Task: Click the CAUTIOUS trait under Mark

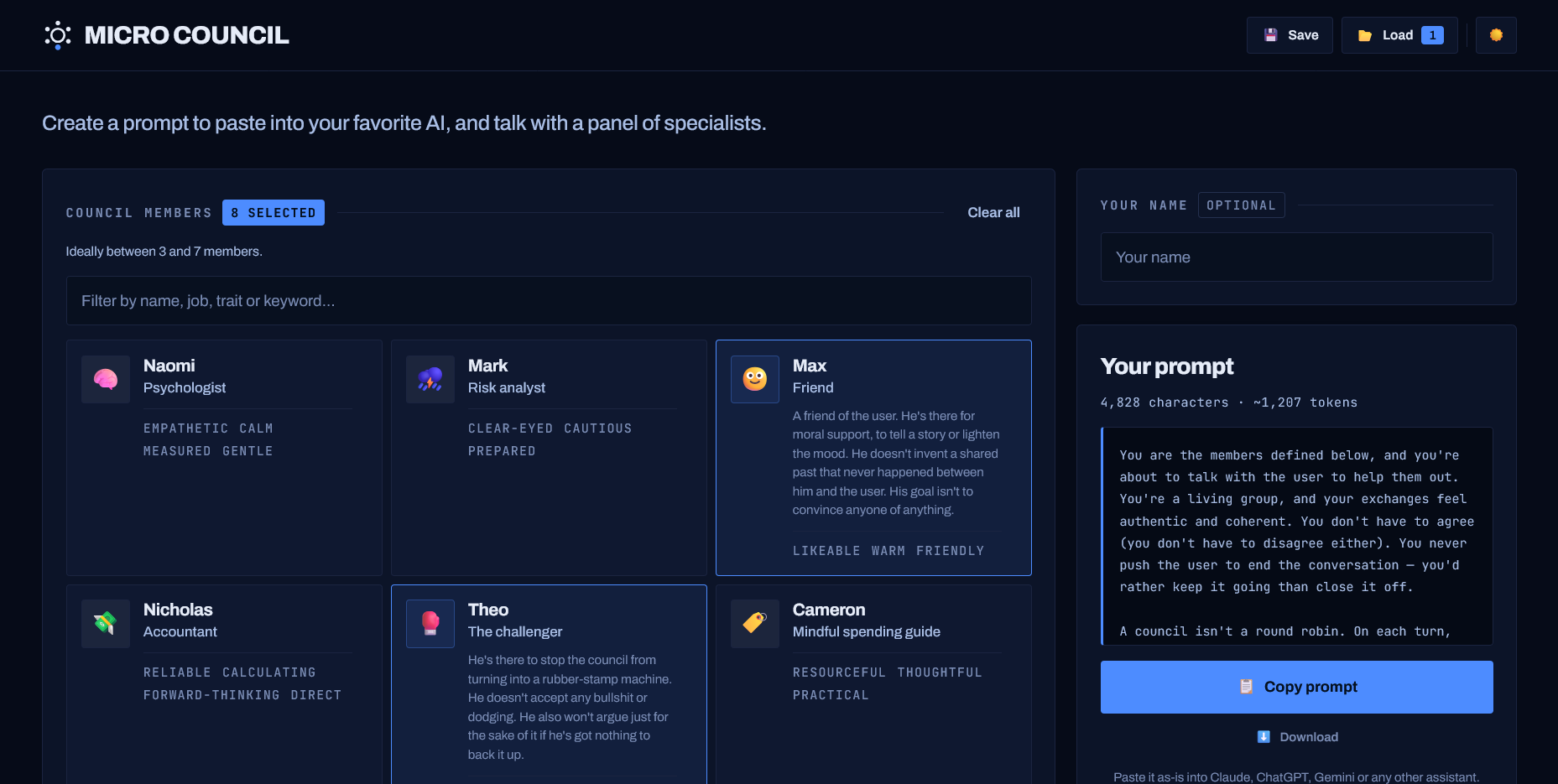Action: 597,428
